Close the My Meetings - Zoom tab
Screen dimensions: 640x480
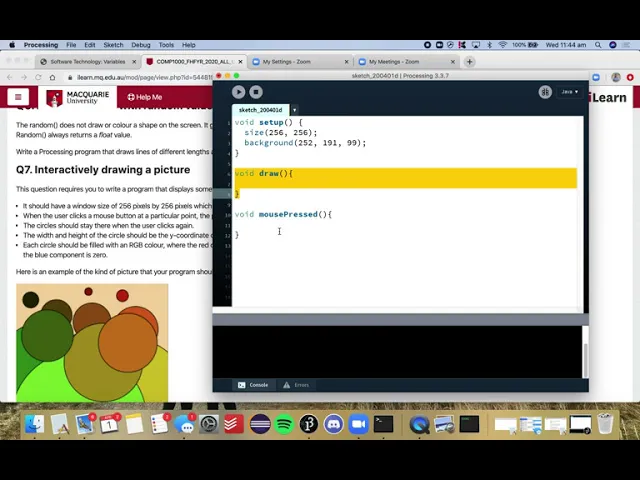(453, 62)
